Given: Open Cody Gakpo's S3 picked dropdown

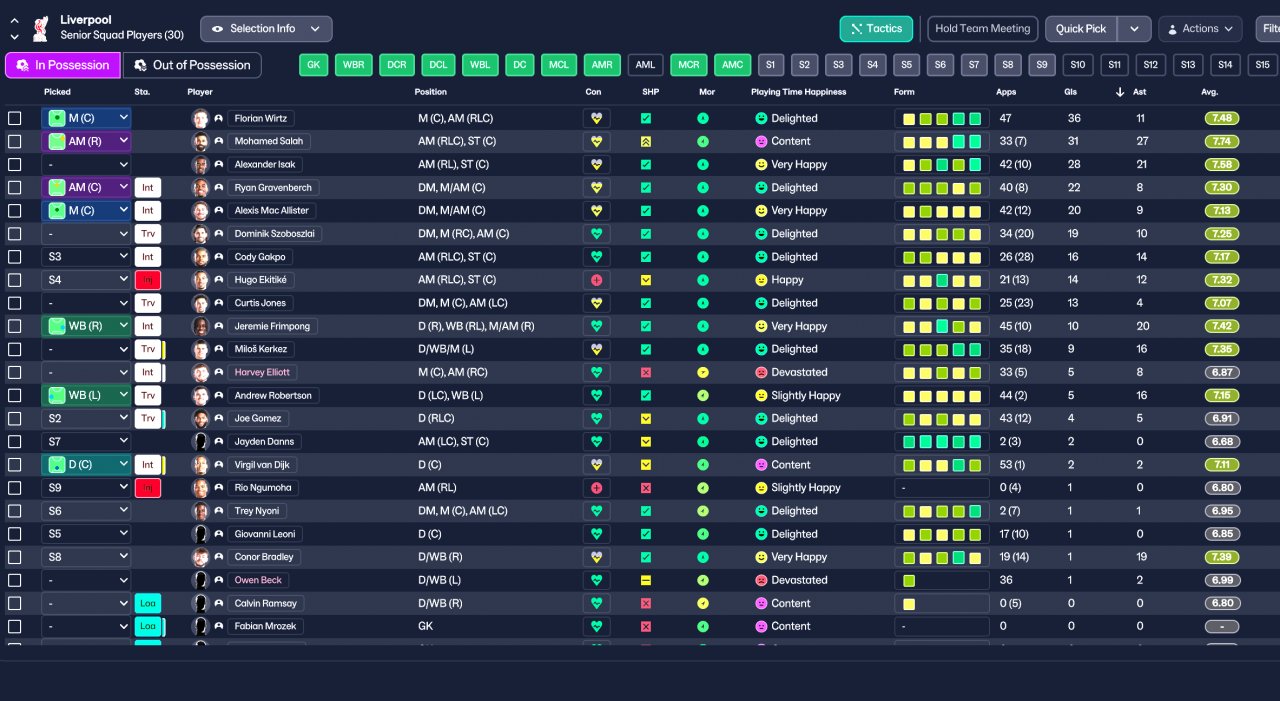Looking at the screenshot, I should click(86, 257).
